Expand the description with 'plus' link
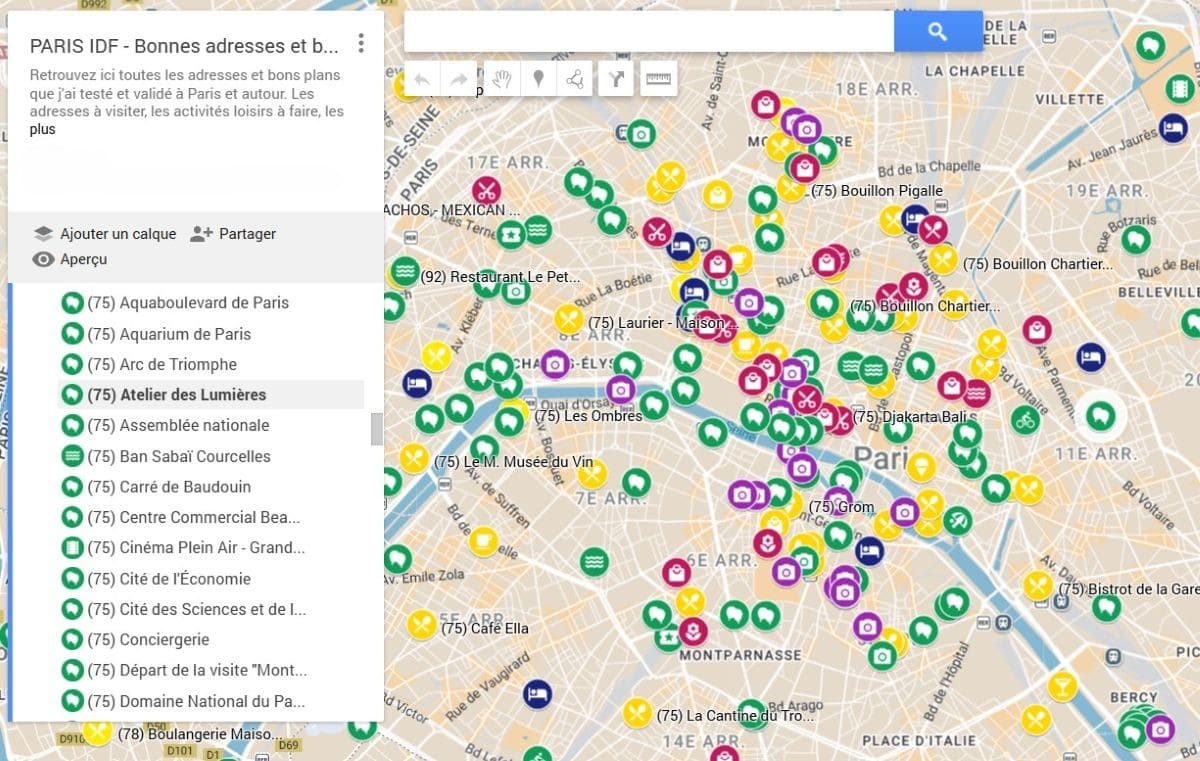The image size is (1200, 761). pyautogui.click(x=43, y=129)
